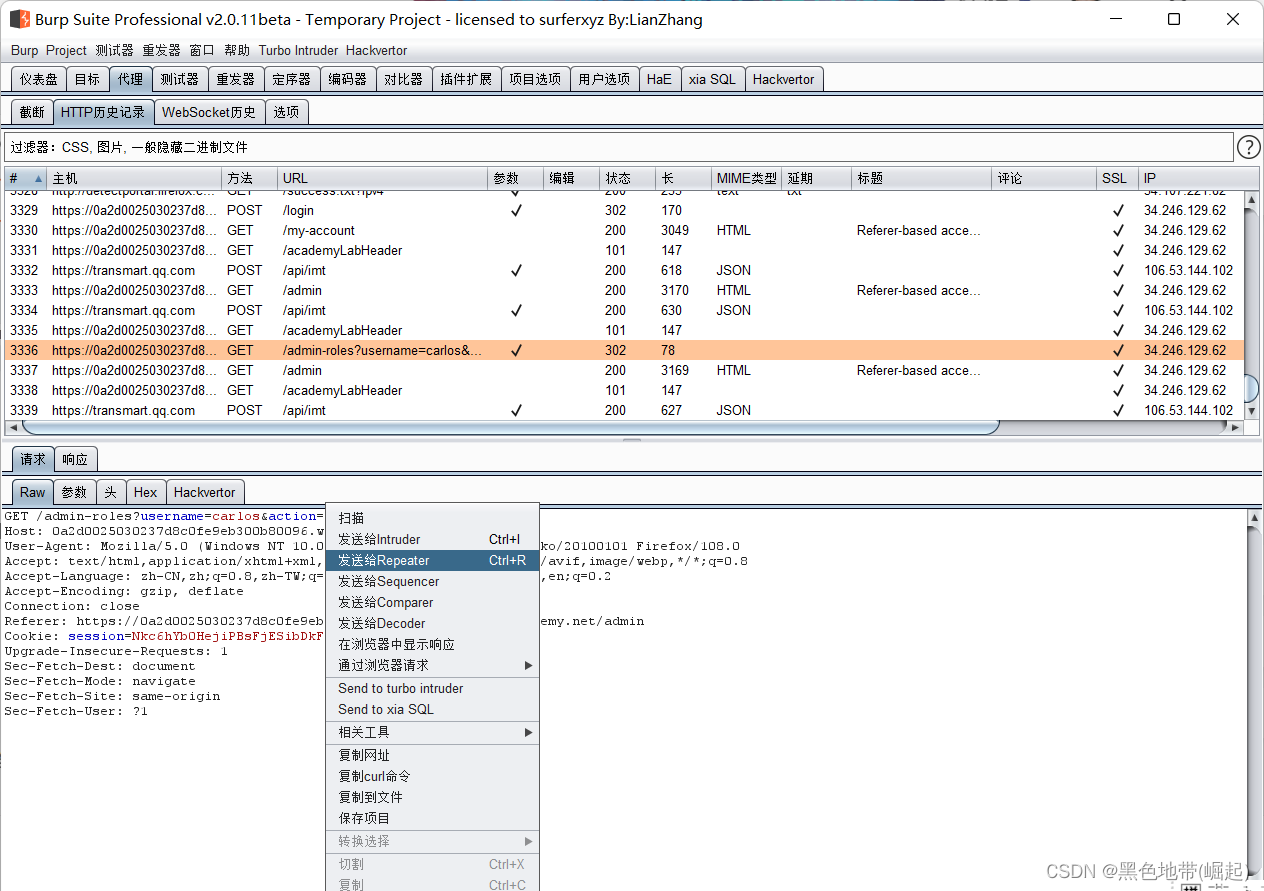This screenshot has height=891, width=1264.
Task: Click the history table scroll-up arrow
Action: point(1250,201)
